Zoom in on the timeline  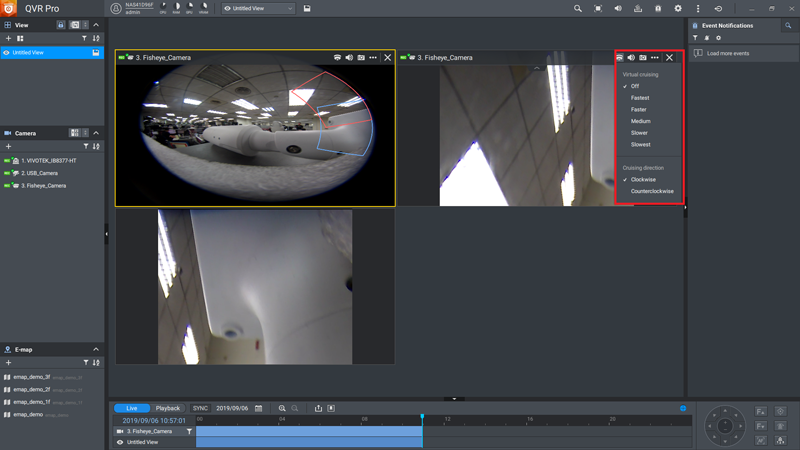282,408
